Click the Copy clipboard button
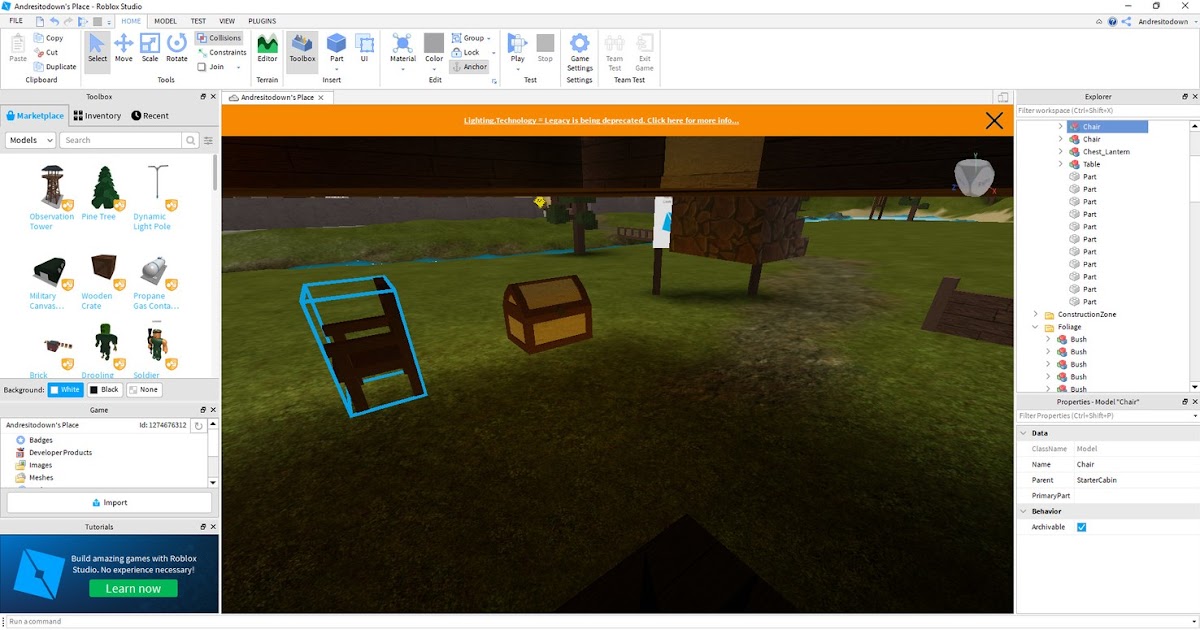 pyautogui.click(x=48, y=38)
